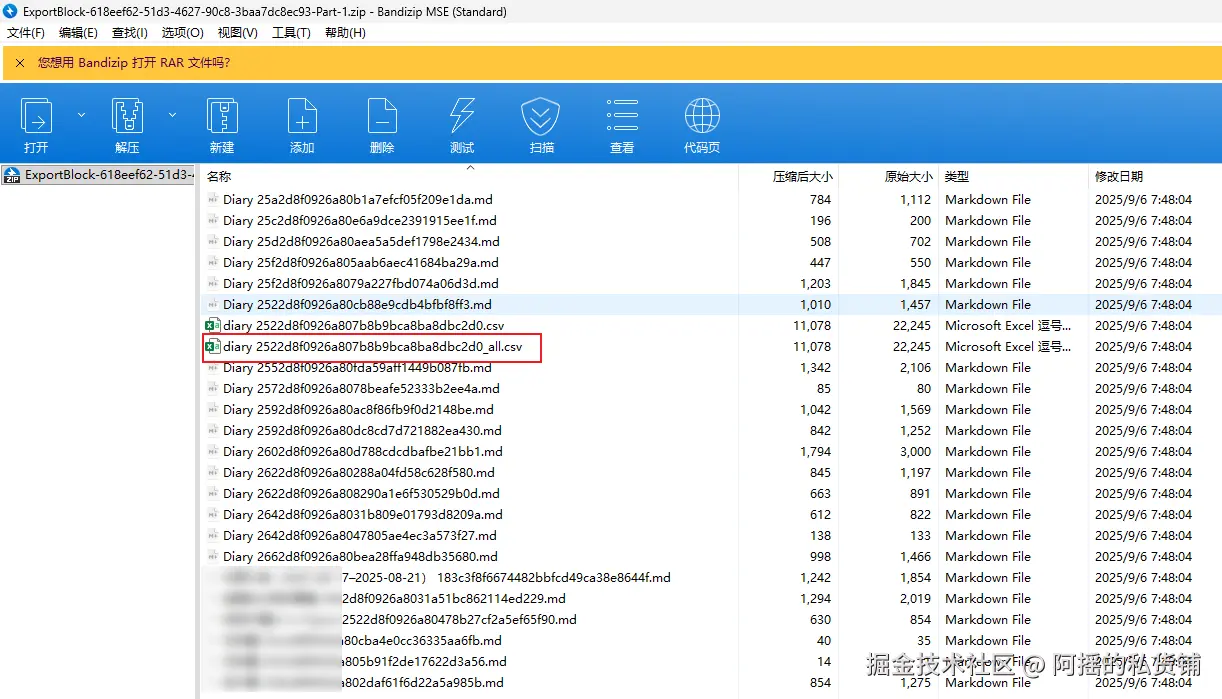Select file Diary 2622d8f0926a808290a1e6f530529b0d.md
This screenshot has width=1222, height=699.
pos(361,494)
